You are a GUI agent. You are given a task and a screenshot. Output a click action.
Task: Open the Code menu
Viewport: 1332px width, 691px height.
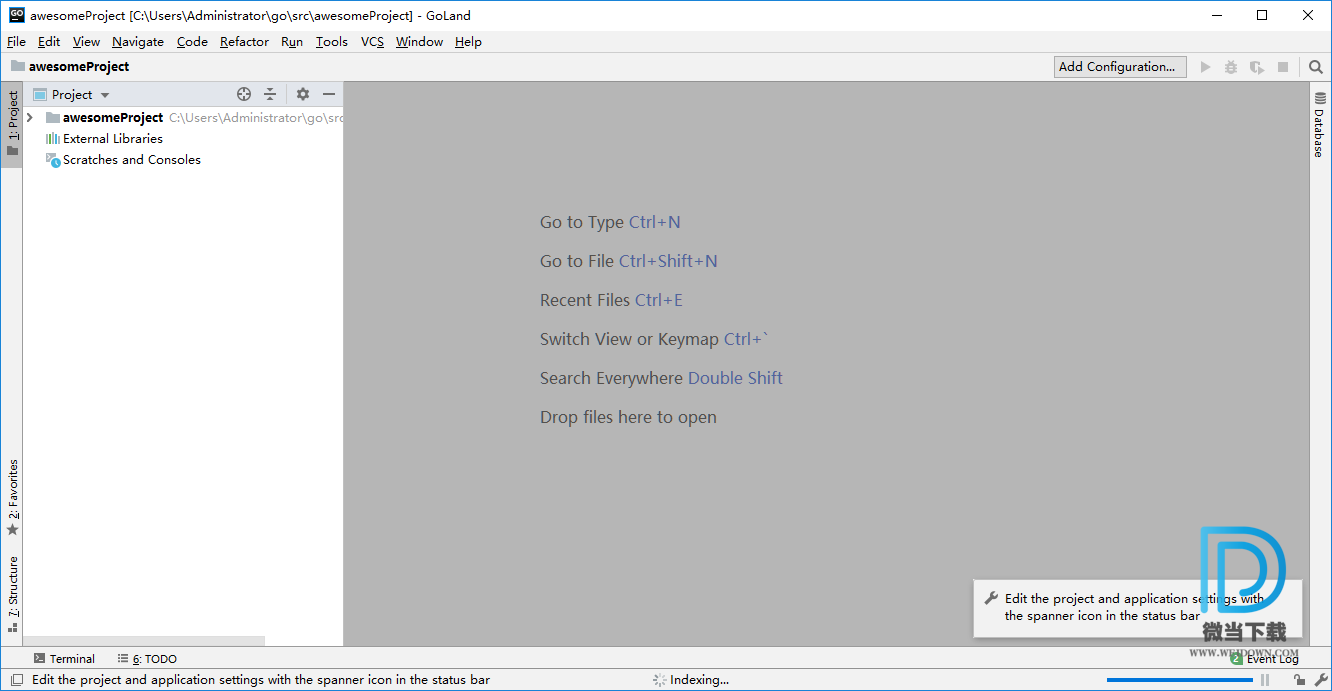[x=192, y=41]
